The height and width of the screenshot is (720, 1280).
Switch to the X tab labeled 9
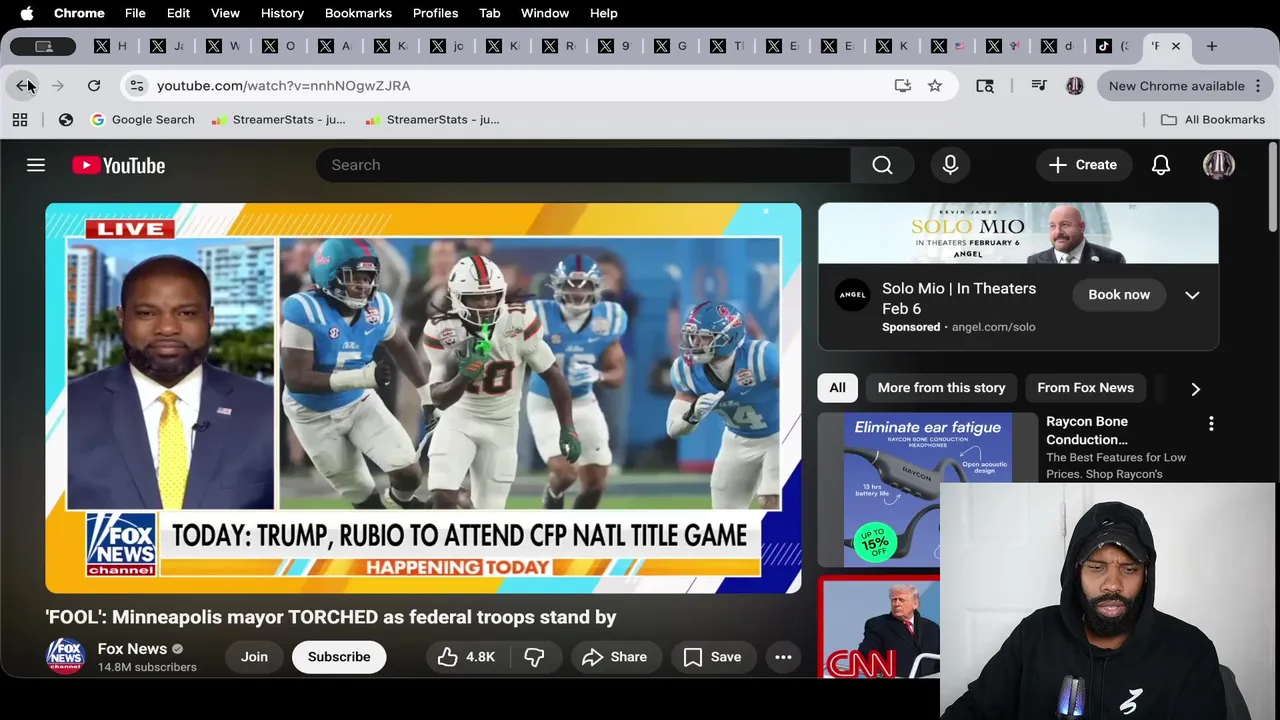615,46
